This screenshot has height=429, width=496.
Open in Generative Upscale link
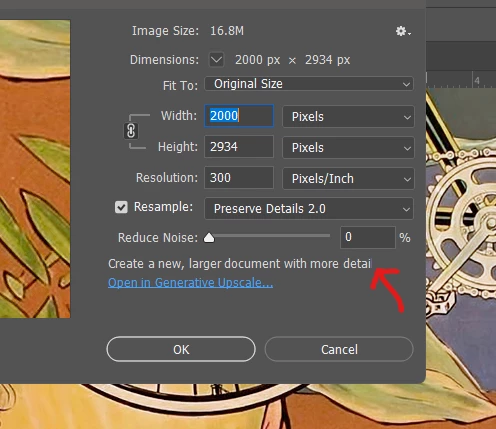coord(190,283)
